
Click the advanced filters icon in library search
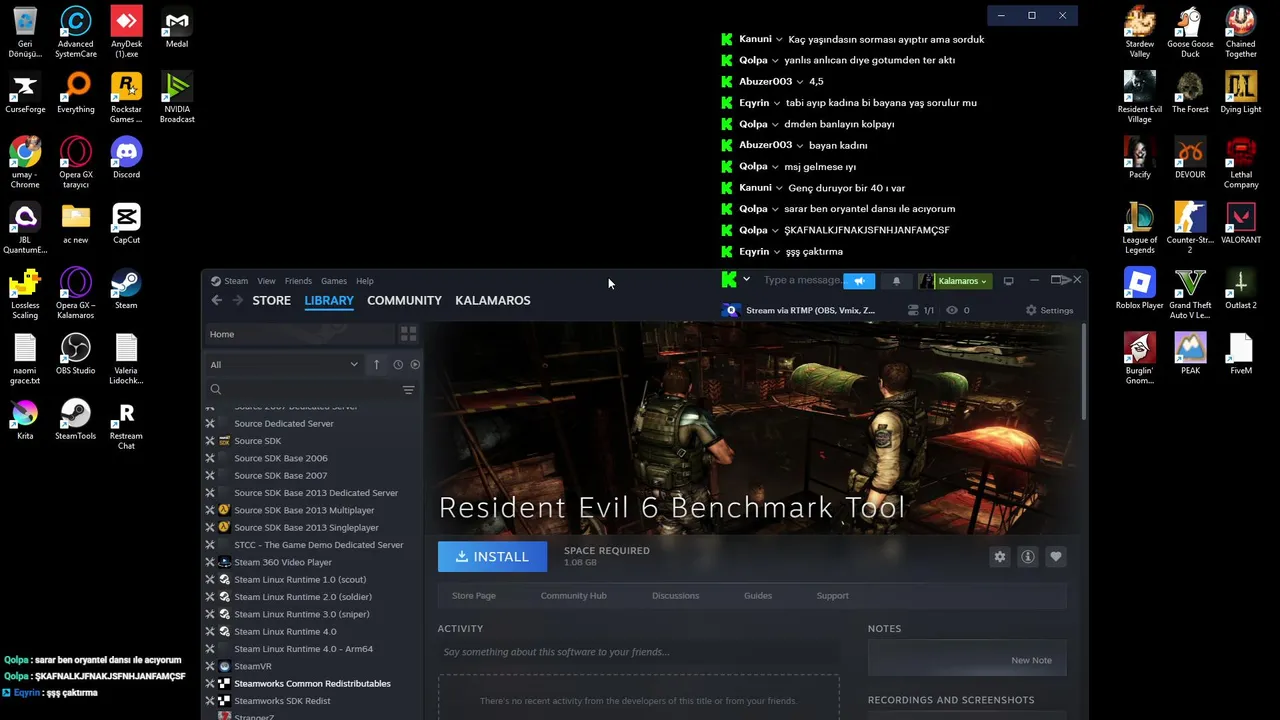click(x=408, y=390)
